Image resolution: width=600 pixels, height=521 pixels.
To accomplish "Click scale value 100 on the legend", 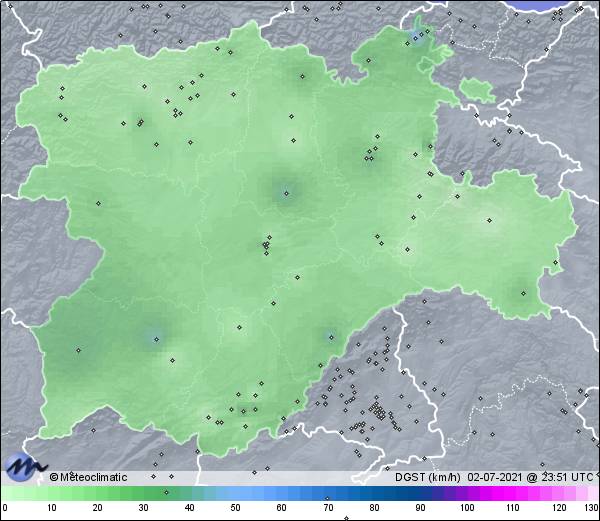I will click(467, 508).
